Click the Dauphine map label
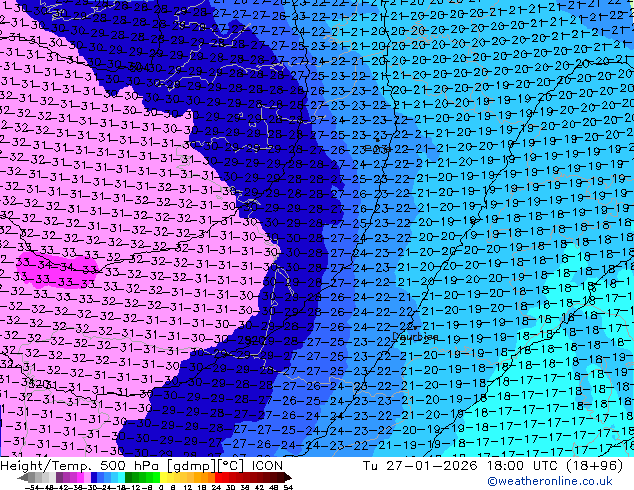634x490 pixels. point(415,336)
